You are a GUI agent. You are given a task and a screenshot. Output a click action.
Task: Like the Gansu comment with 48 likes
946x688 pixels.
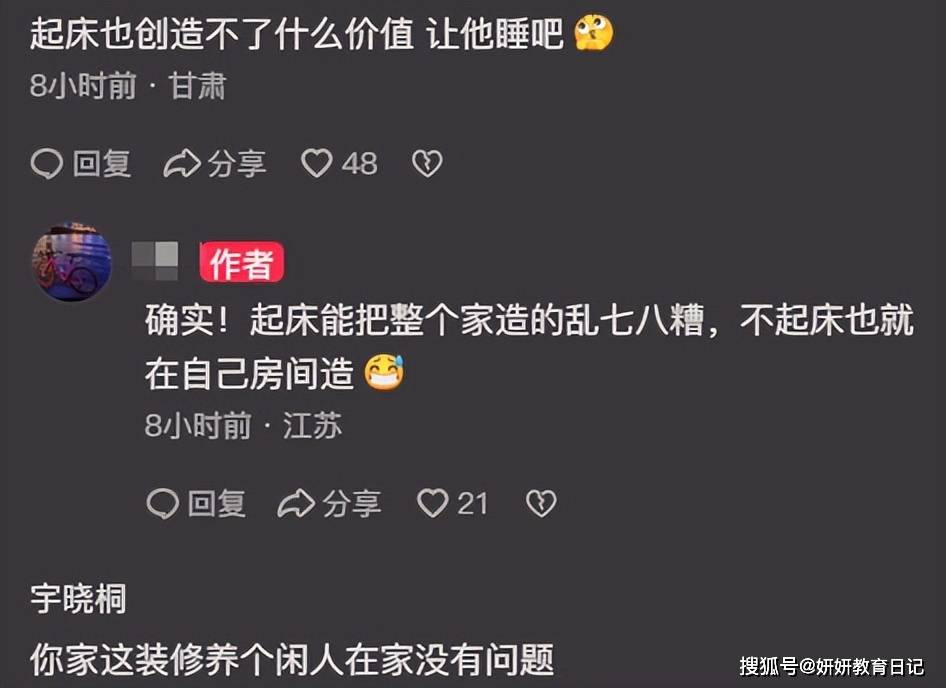pyautogui.click(x=317, y=163)
